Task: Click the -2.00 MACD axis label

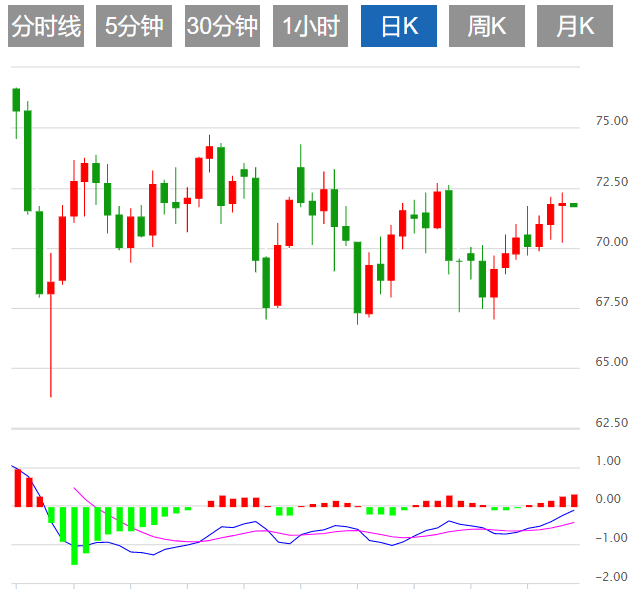Action: 611,577
